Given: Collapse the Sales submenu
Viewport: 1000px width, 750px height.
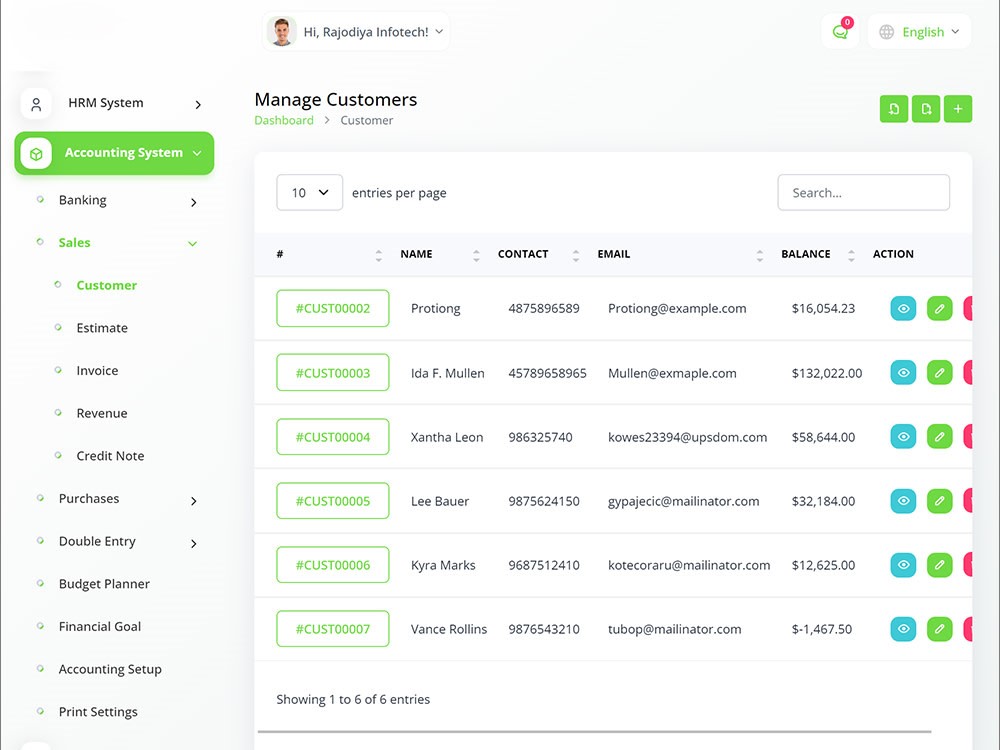Looking at the screenshot, I should pos(193,244).
